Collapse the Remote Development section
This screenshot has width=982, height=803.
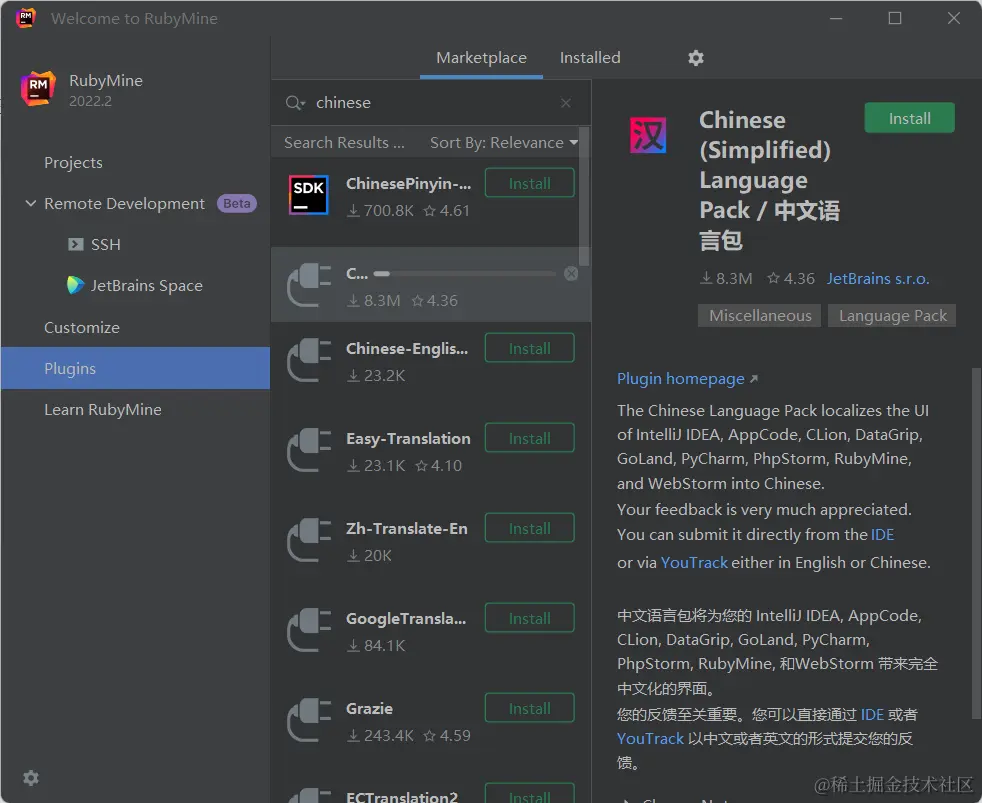coord(29,203)
